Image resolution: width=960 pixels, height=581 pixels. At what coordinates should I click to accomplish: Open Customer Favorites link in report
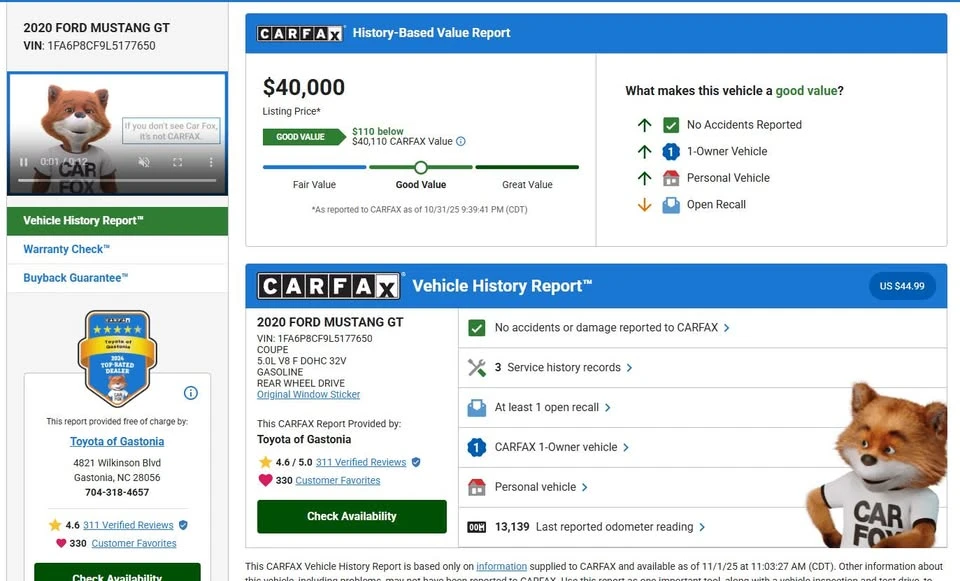tap(337, 481)
